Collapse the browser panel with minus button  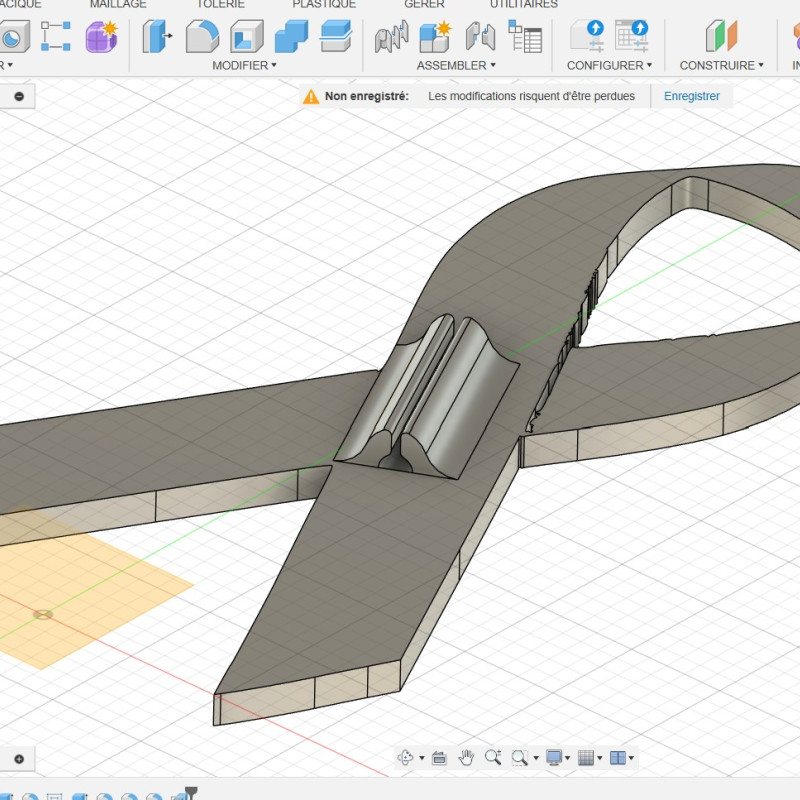tap(19, 96)
